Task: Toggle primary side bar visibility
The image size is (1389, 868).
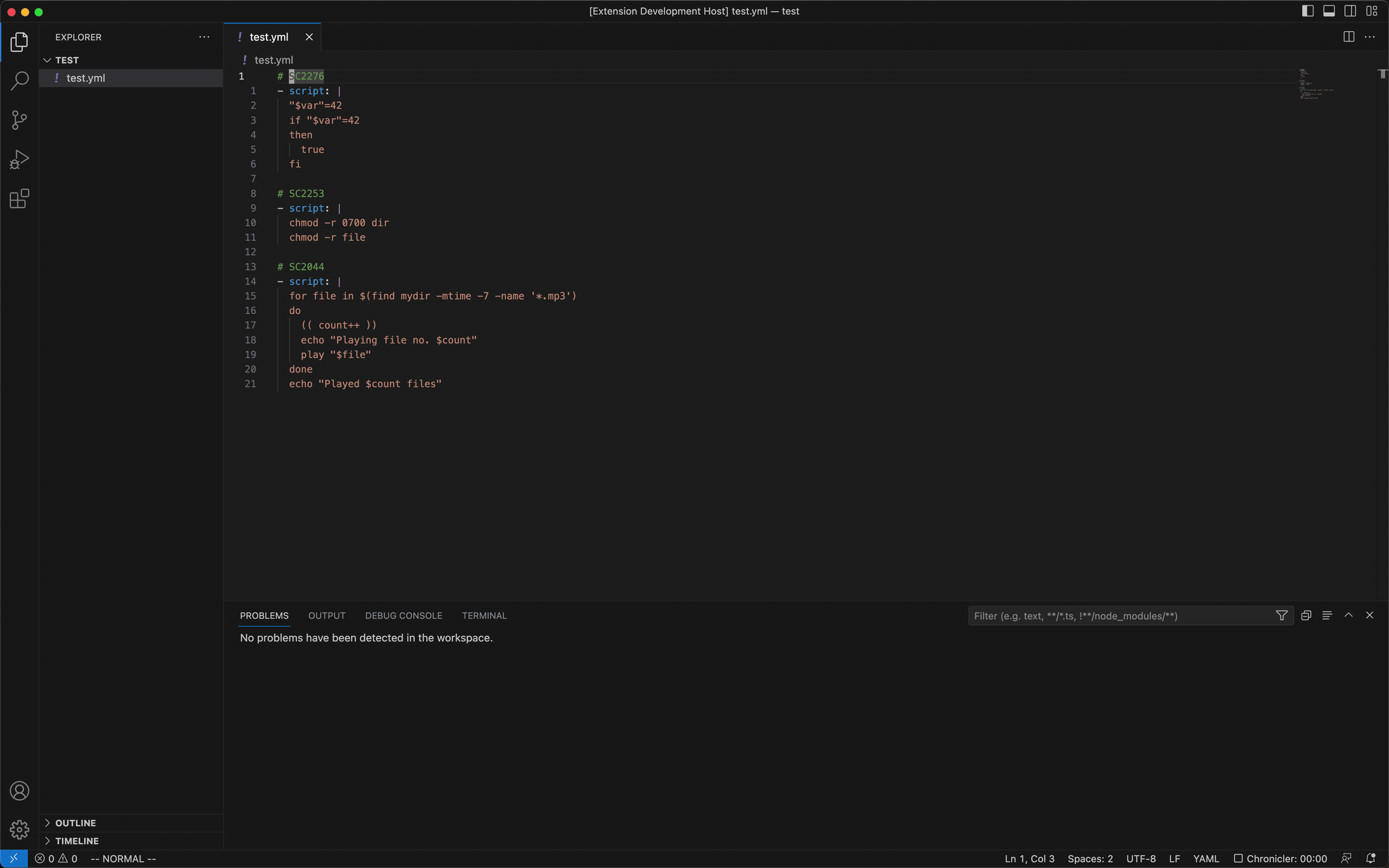Action: coord(1308,11)
